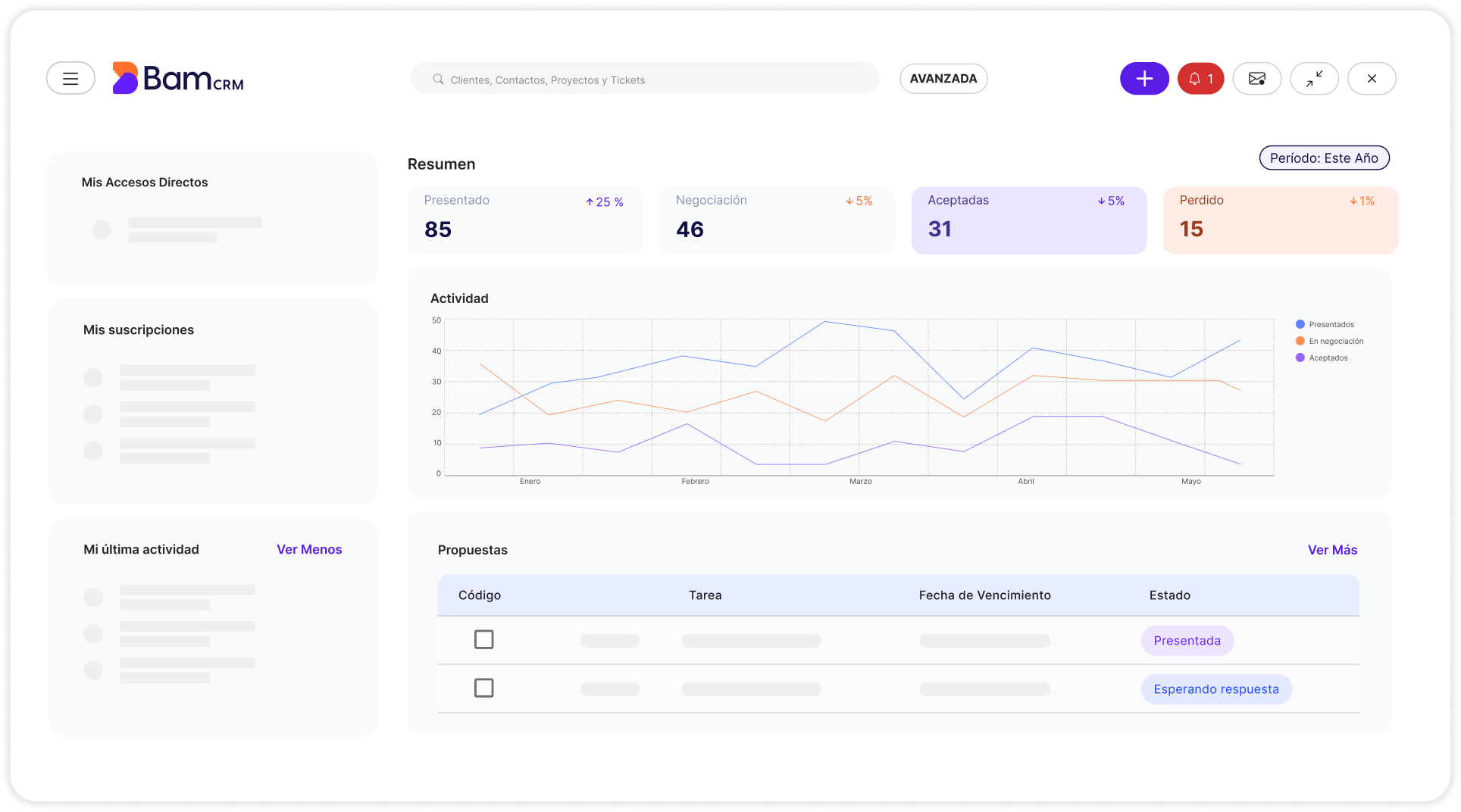Click the purple plus add button
Viewport: 1461px width, 812px height.
click(x=1144, y=78)
